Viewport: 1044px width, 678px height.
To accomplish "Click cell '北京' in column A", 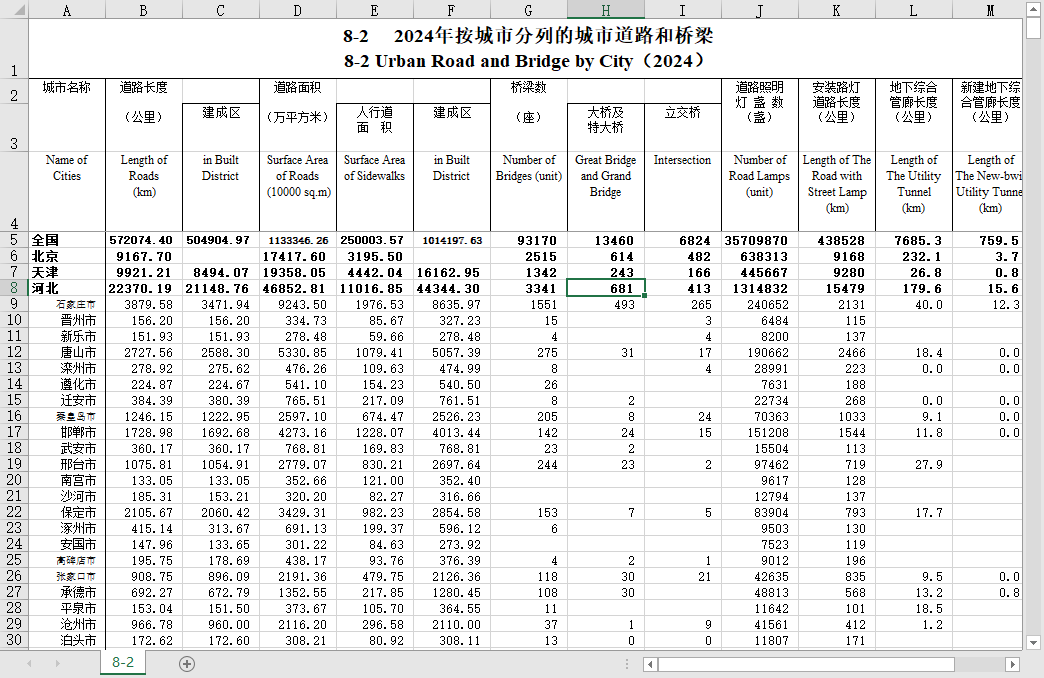I will click(x=67, y=256).
